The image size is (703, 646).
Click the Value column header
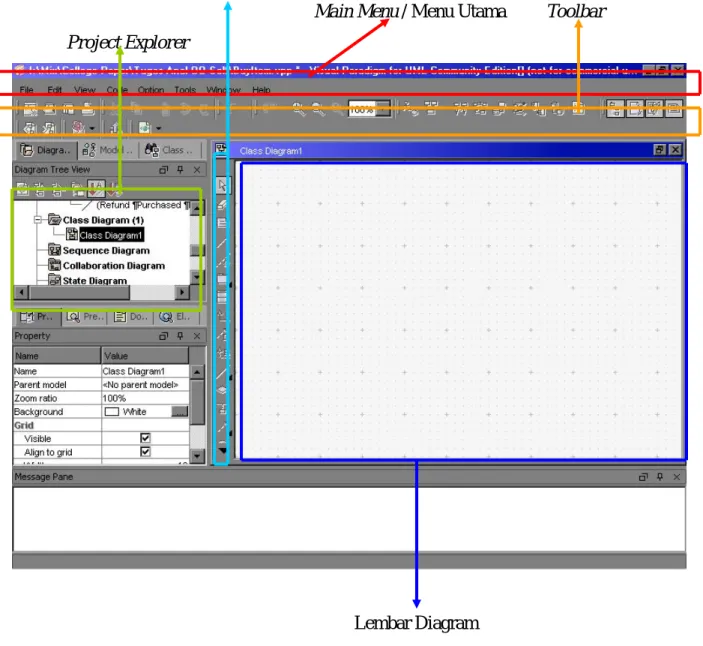[145, 356]
